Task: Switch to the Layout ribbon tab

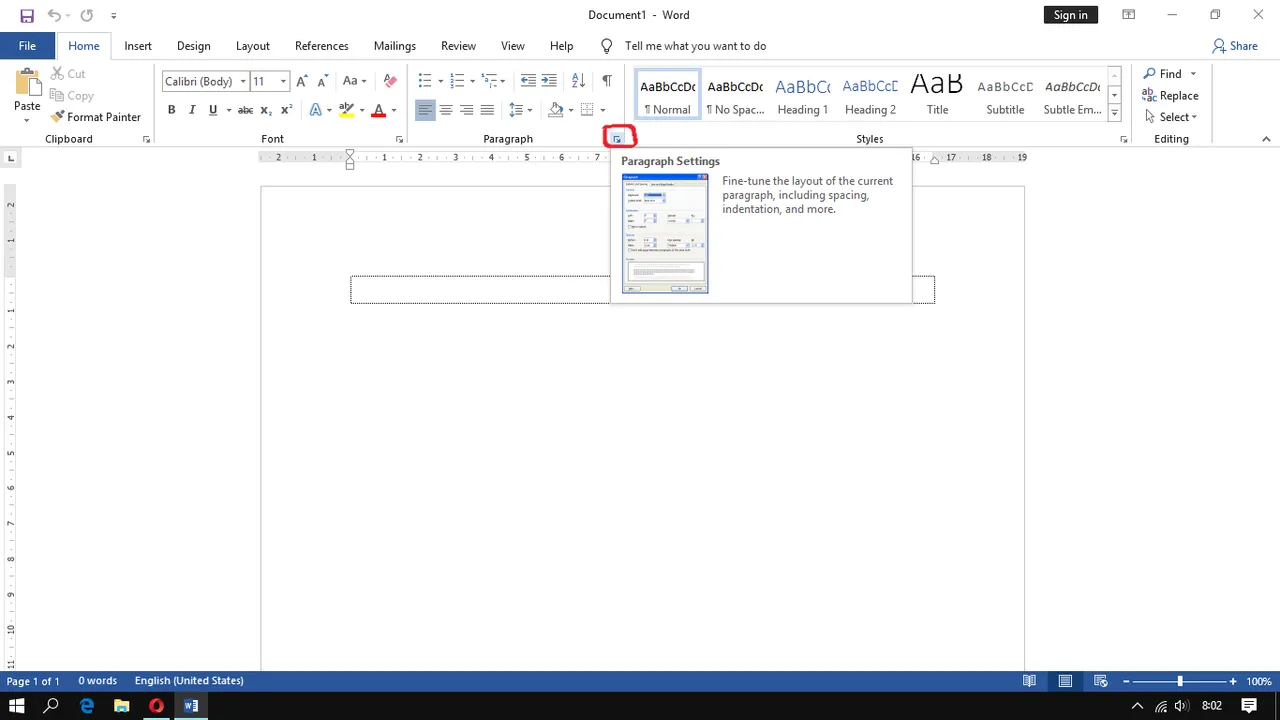Action: point(252,46)
